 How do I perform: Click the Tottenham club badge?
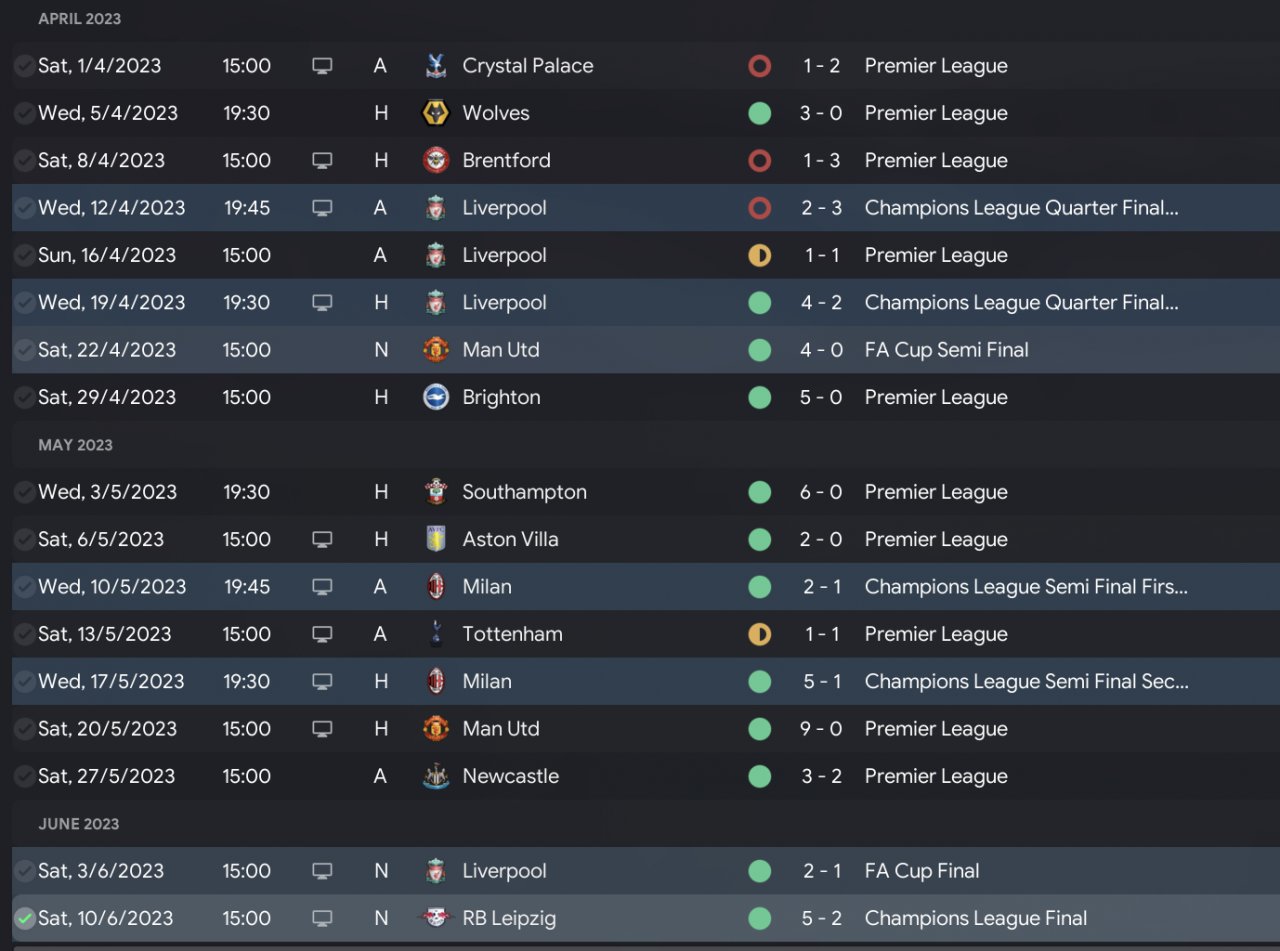coord(436,634)
